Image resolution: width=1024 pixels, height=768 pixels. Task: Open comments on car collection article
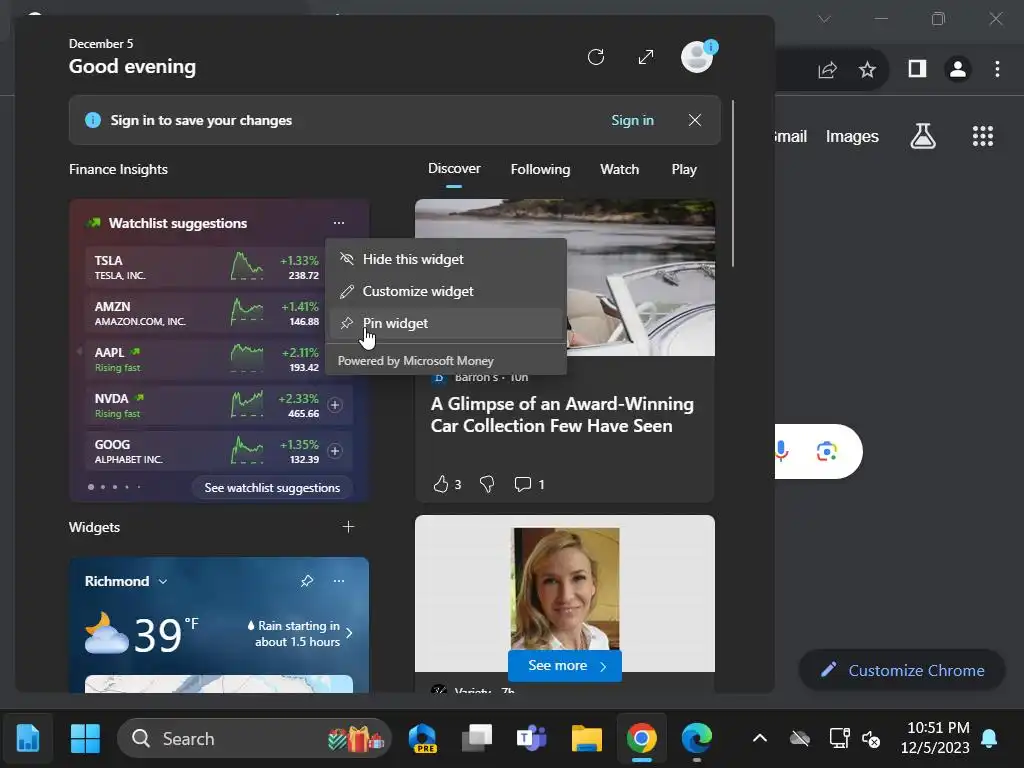pyautogui.click(x=522, y=484)
